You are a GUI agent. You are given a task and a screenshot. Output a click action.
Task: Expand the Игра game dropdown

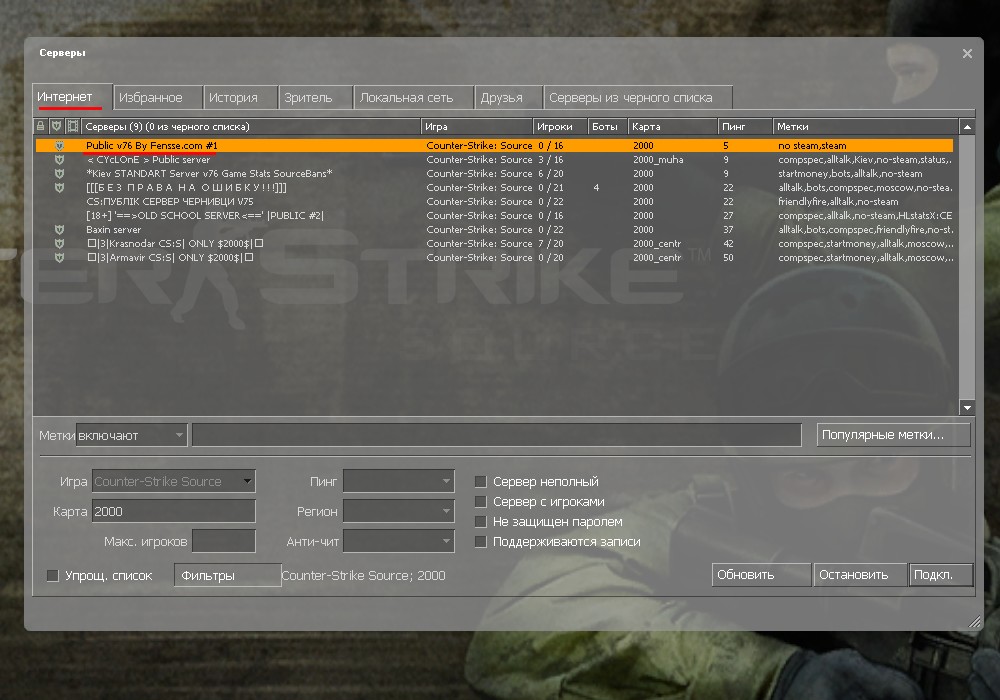coord(173,481)
